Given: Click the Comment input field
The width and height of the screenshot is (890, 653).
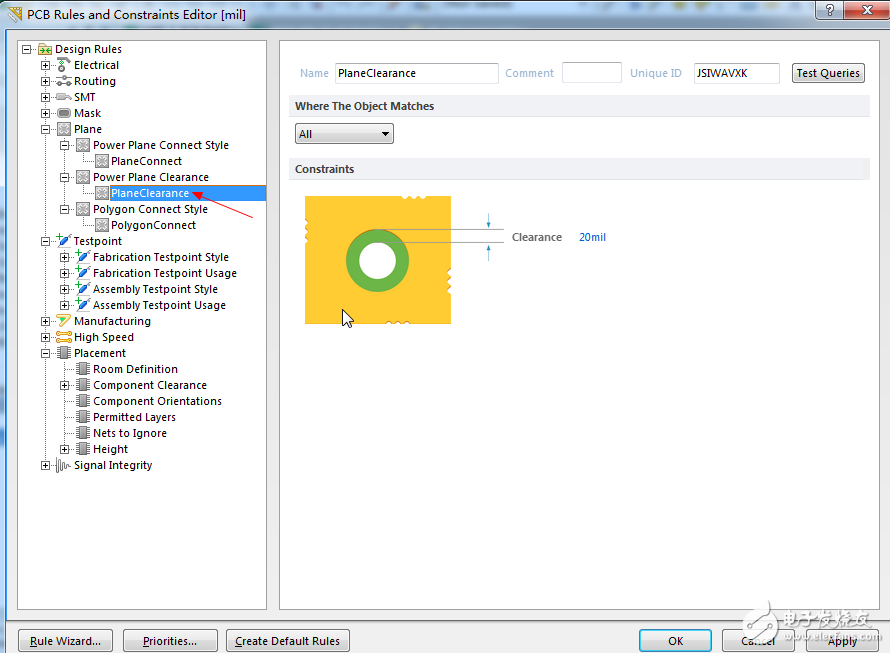Looking at the screenshot, I should coord(591,73).
